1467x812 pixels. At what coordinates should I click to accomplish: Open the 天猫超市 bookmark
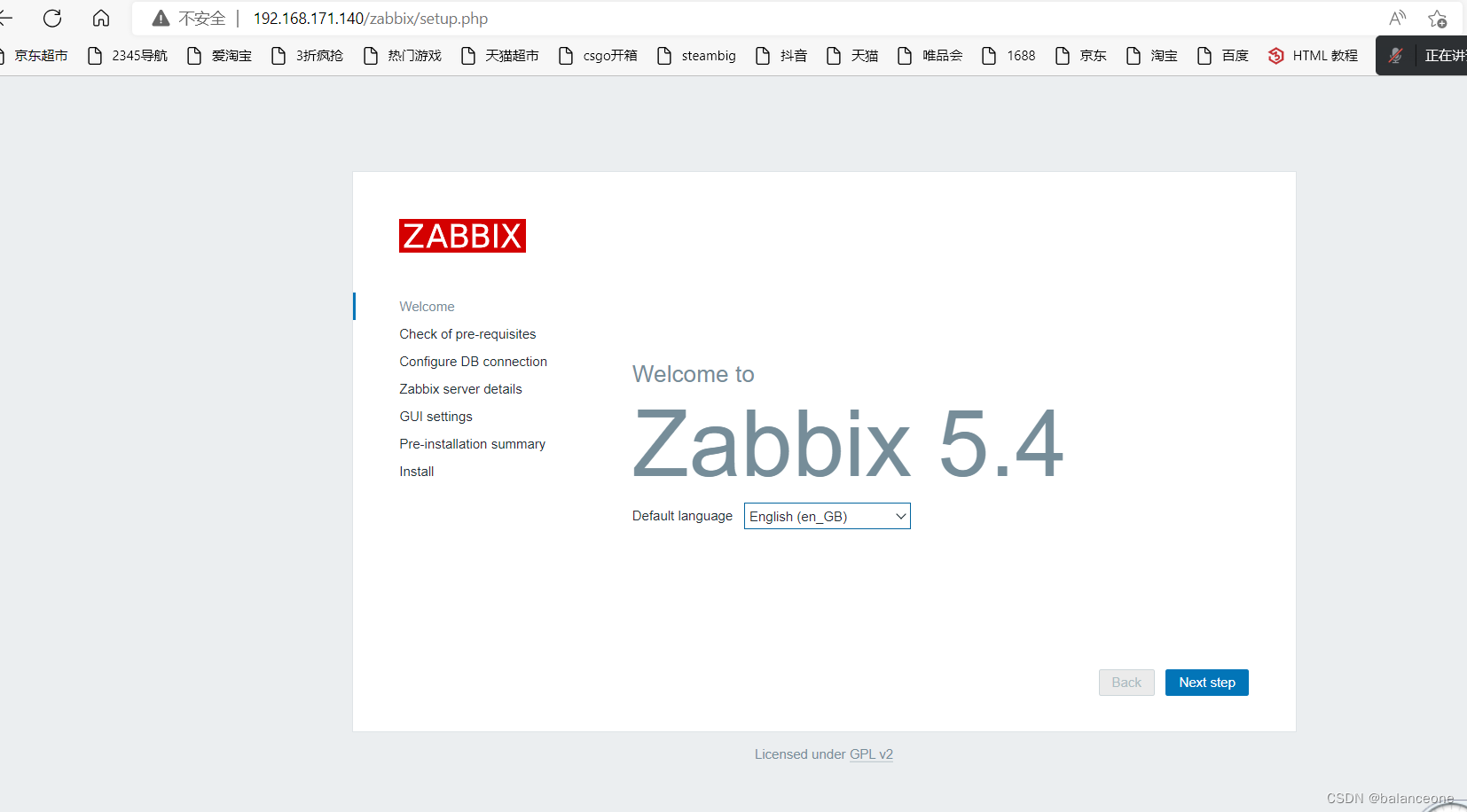[500, 56]
